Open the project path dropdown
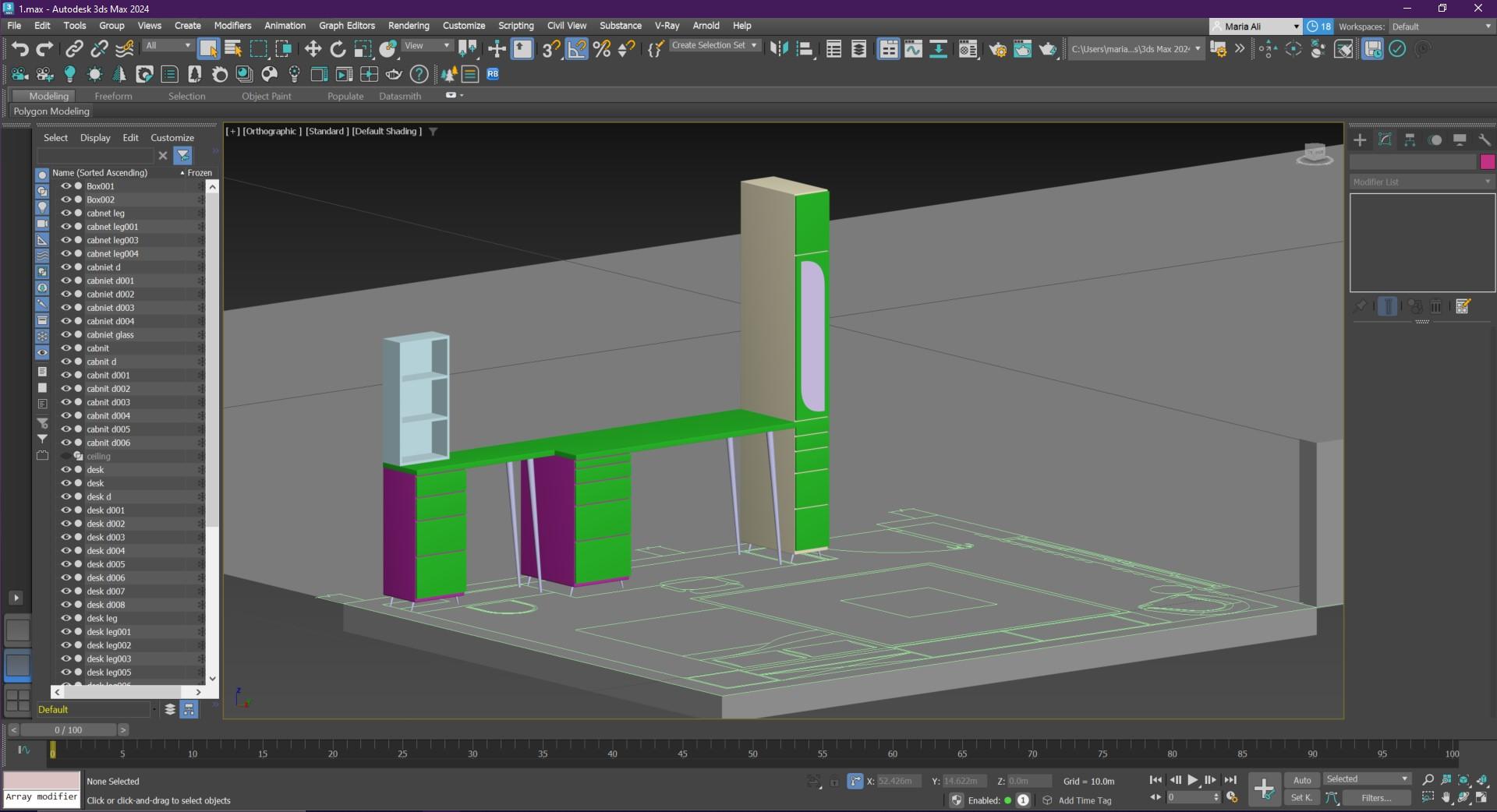The image size is (1497, 812). pos(1135,49)
